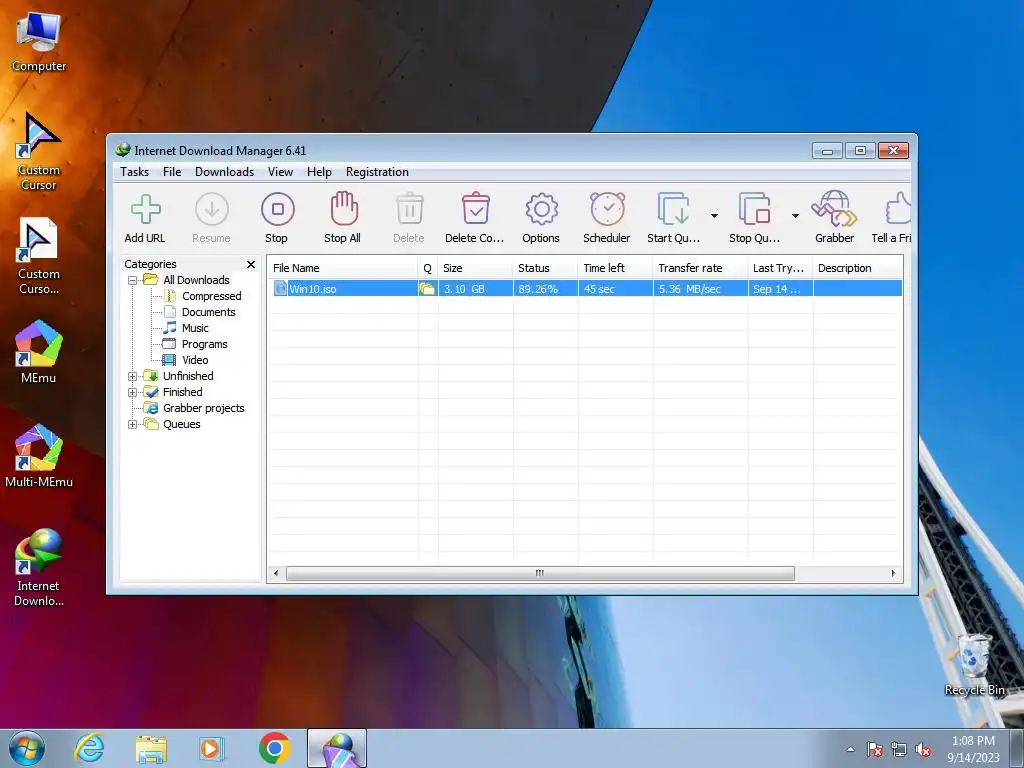Select the Queues tree item

click(x=182, y=424)
